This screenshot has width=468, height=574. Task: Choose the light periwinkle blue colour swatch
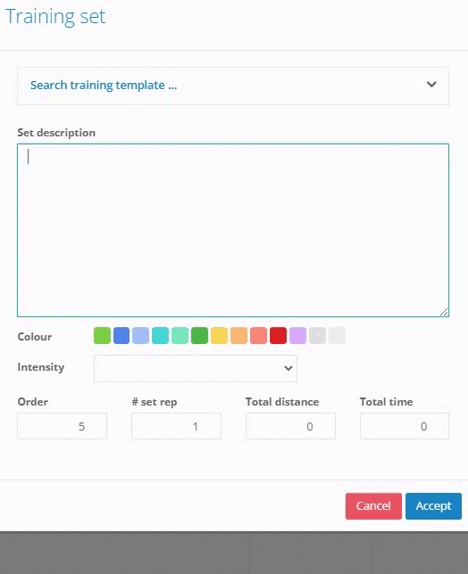pos(141,336)
